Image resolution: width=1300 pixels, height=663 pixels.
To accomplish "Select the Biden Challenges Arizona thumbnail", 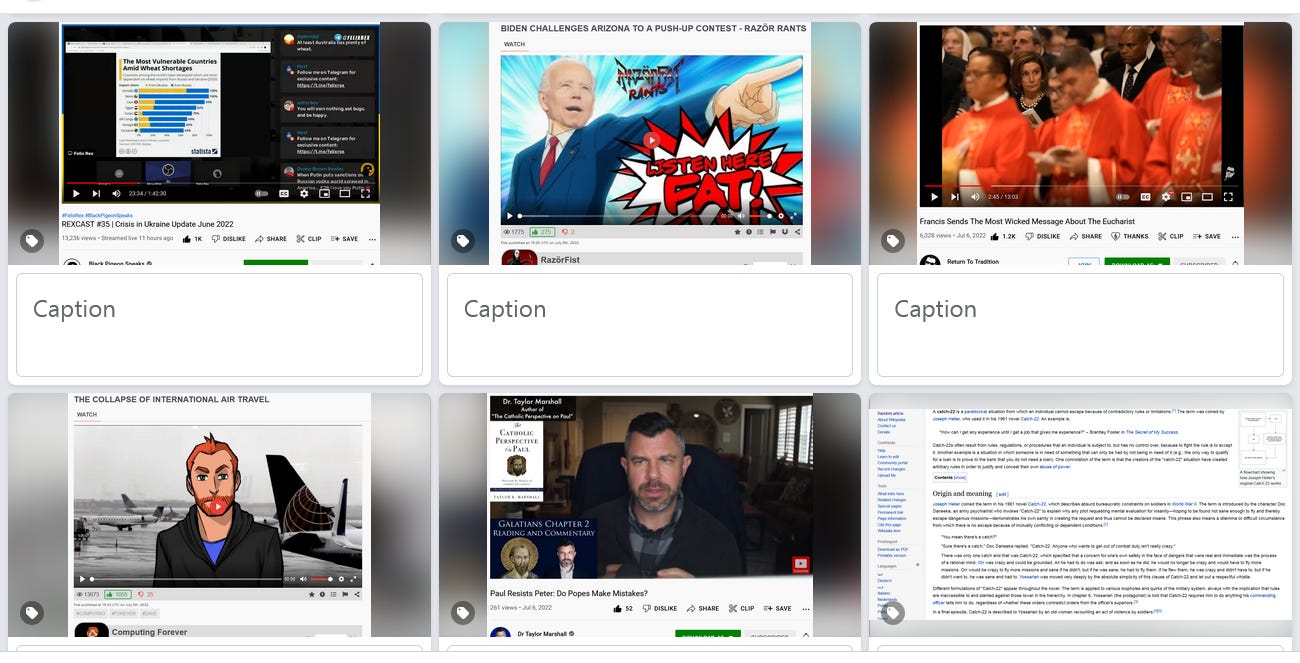I will coord(650,144).
